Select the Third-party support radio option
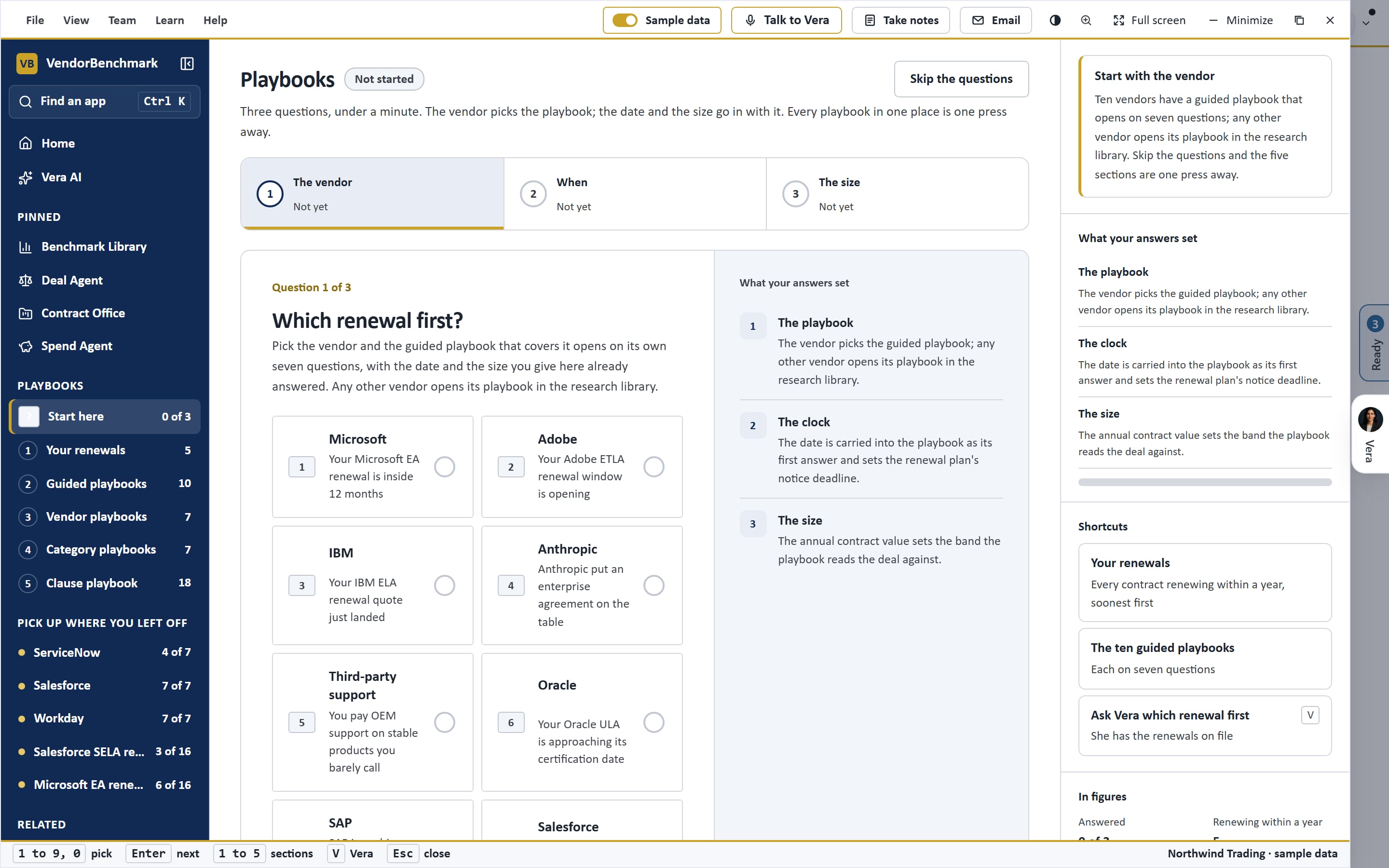 [445, 722]
